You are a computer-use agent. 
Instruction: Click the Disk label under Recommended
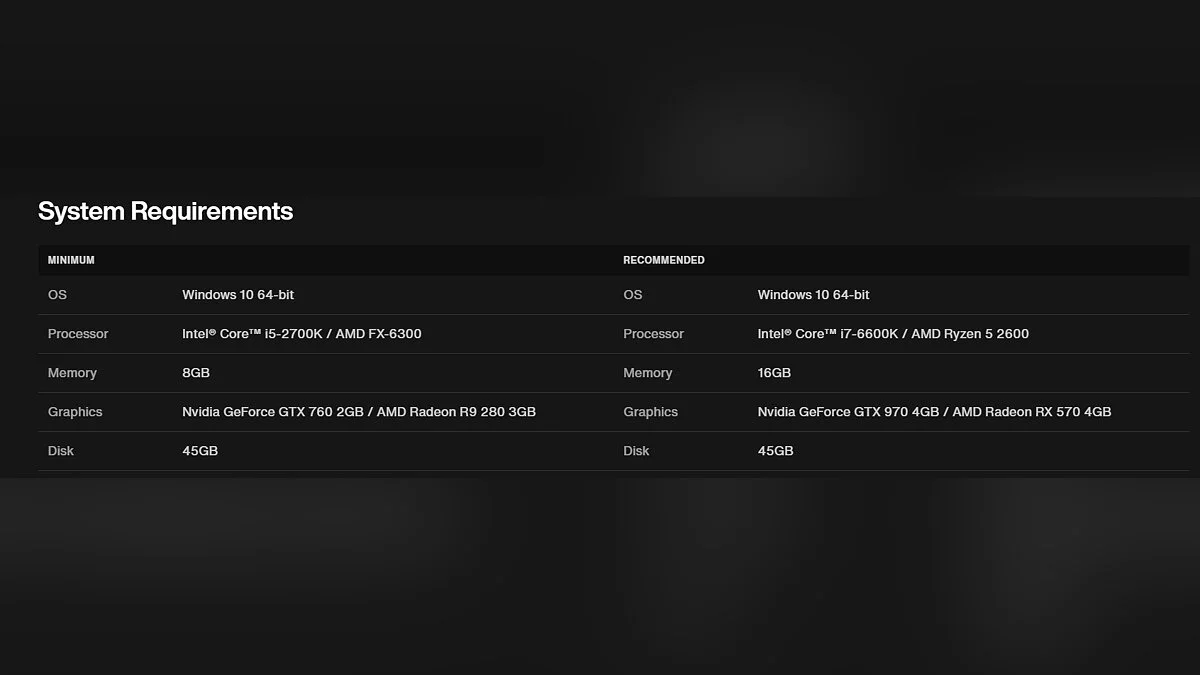click(636, 451)
